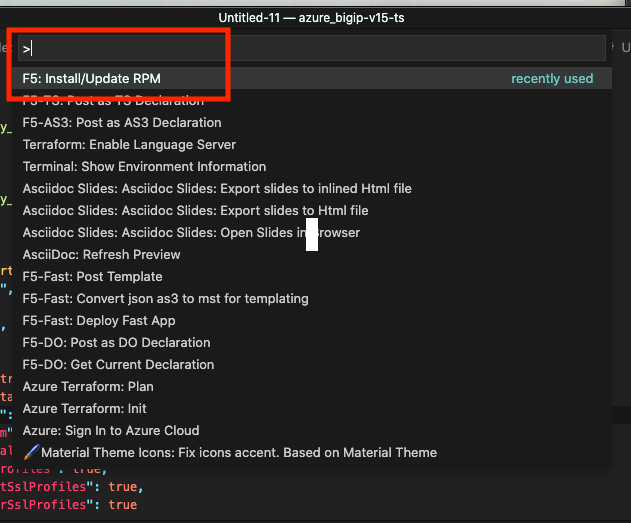Viewport: 631px width, 523px height.
Task: Choose F5-AS3: Post as AS3 Declaration
Action: coord(122,122)
